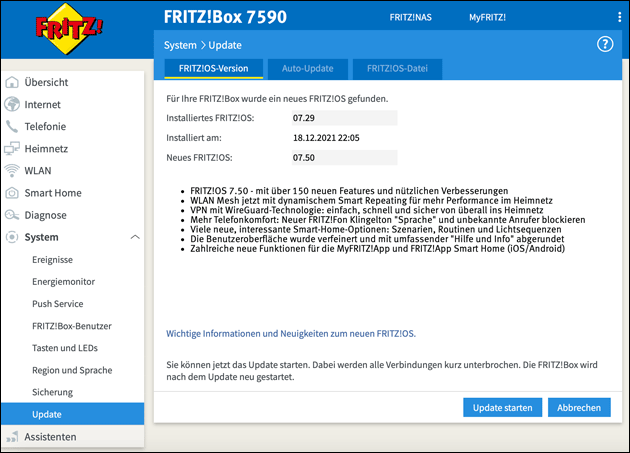Click the Update starten button
The height and width of the screenshot is (453, 630).
(x=502, y=408)
